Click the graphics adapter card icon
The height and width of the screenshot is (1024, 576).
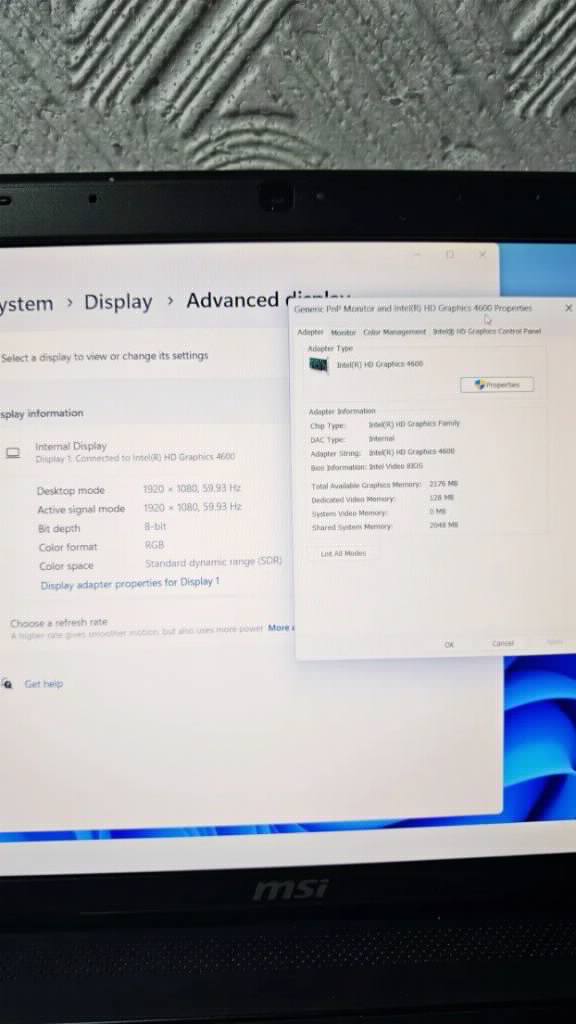click(x=318, y=365)
